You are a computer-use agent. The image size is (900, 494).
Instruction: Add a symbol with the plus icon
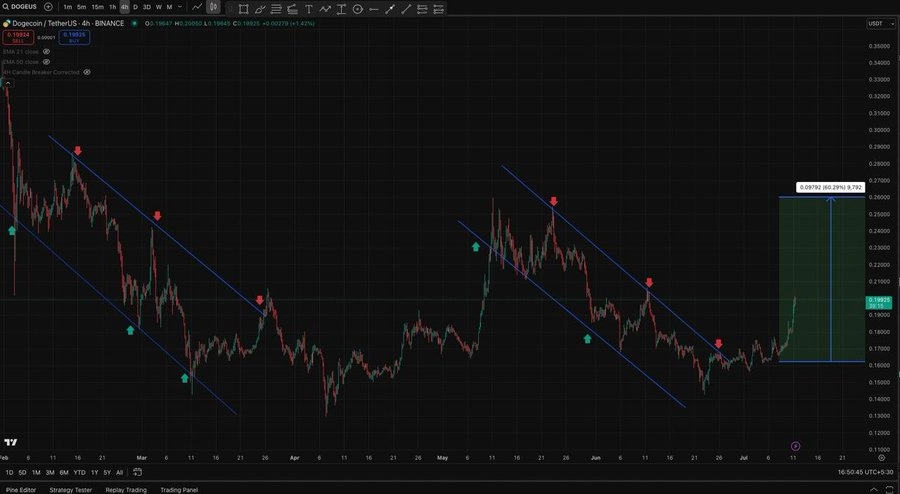point(48,7)
